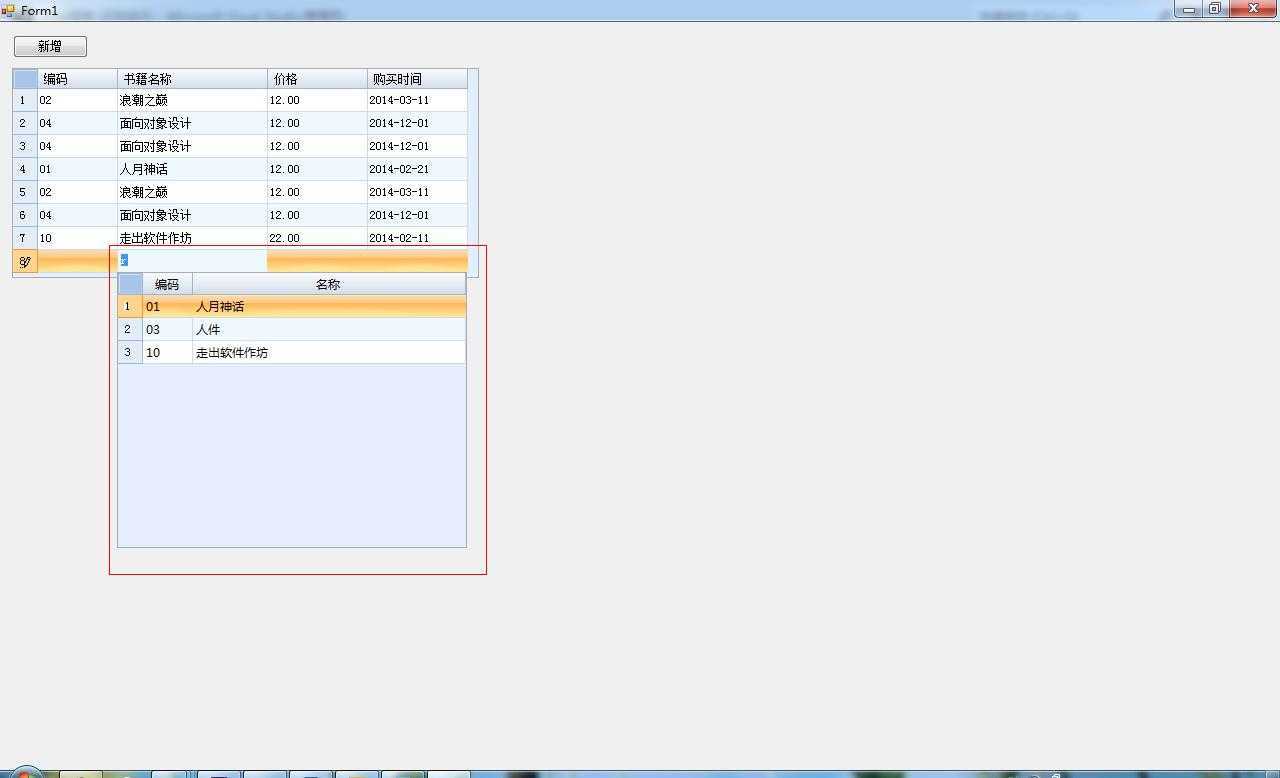Click row header 2 in the popup list

point(130,330)
